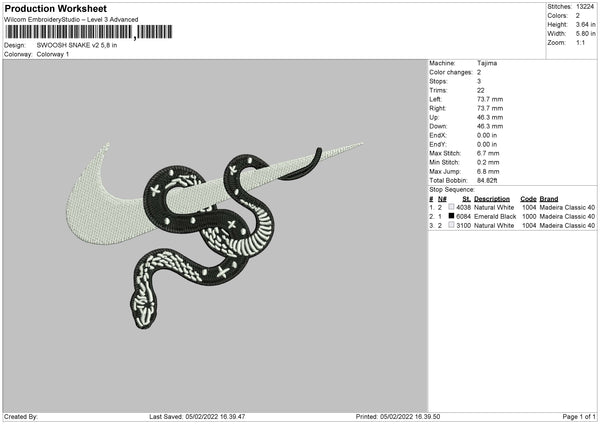Click the Last Saved timestamp

pyautogui.click(x=197, y=417)
